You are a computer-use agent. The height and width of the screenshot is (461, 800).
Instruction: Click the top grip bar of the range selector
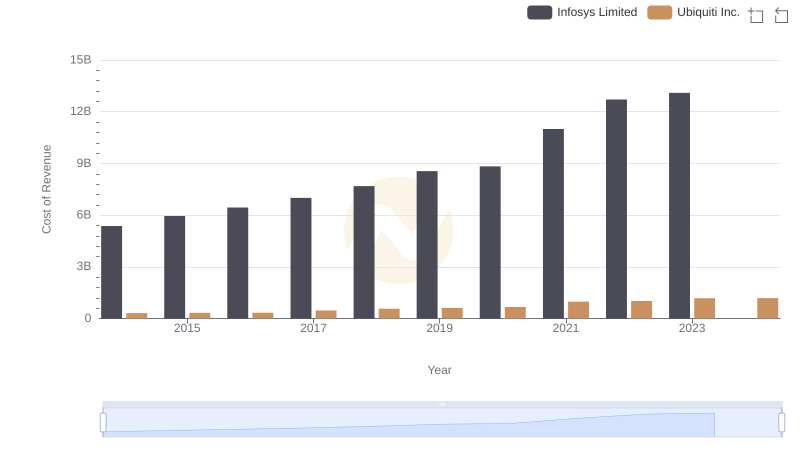(442, 404)
